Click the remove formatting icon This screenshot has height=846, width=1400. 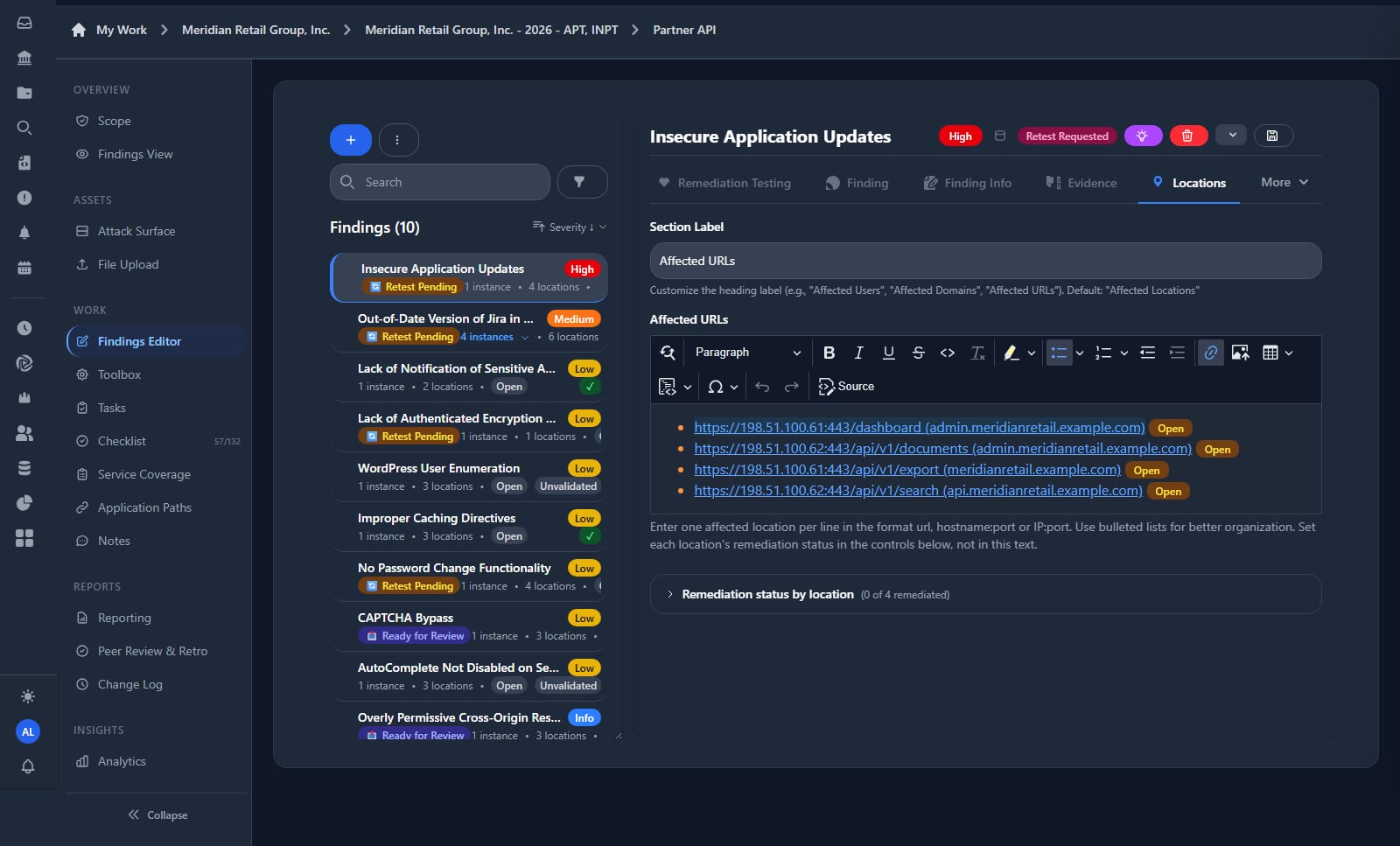tap(977, 353)
